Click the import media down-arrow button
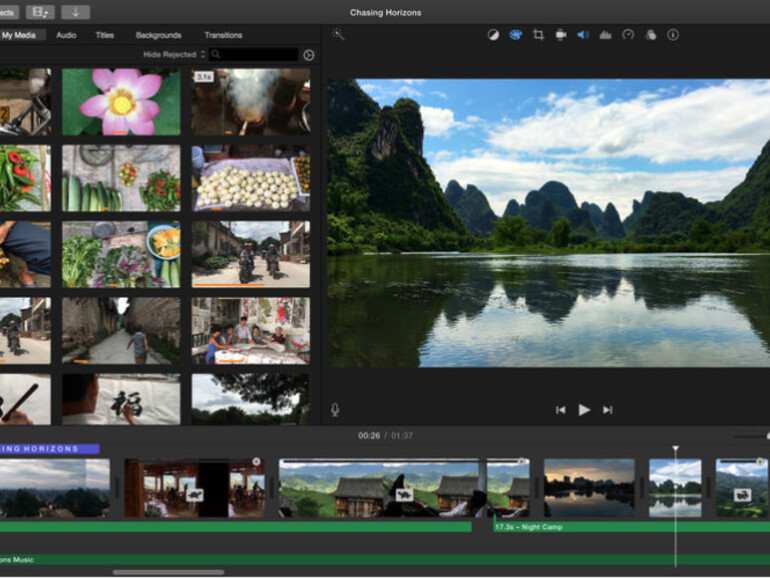Screen dimensions: 770x578 (75, 12)
